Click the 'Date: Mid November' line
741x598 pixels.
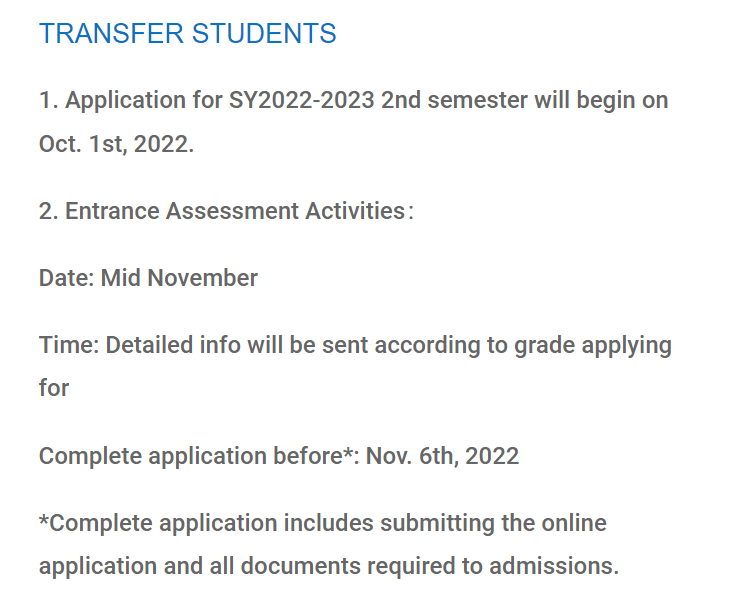(148, 278)
